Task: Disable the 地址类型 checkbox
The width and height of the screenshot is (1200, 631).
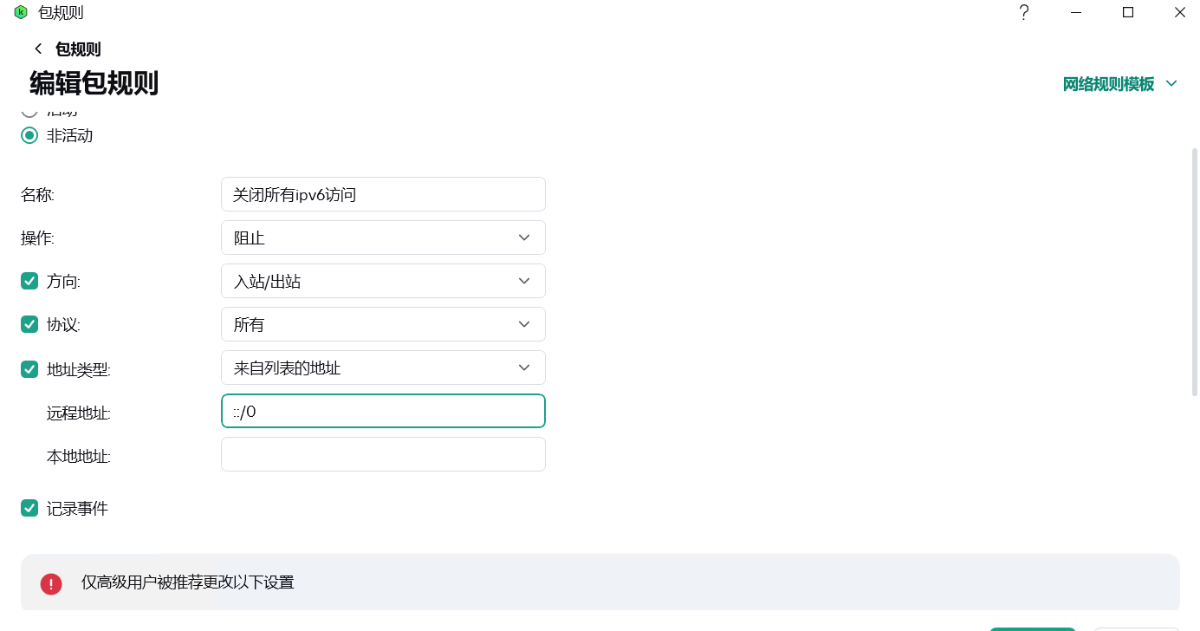Action: [x=30, y=368]
